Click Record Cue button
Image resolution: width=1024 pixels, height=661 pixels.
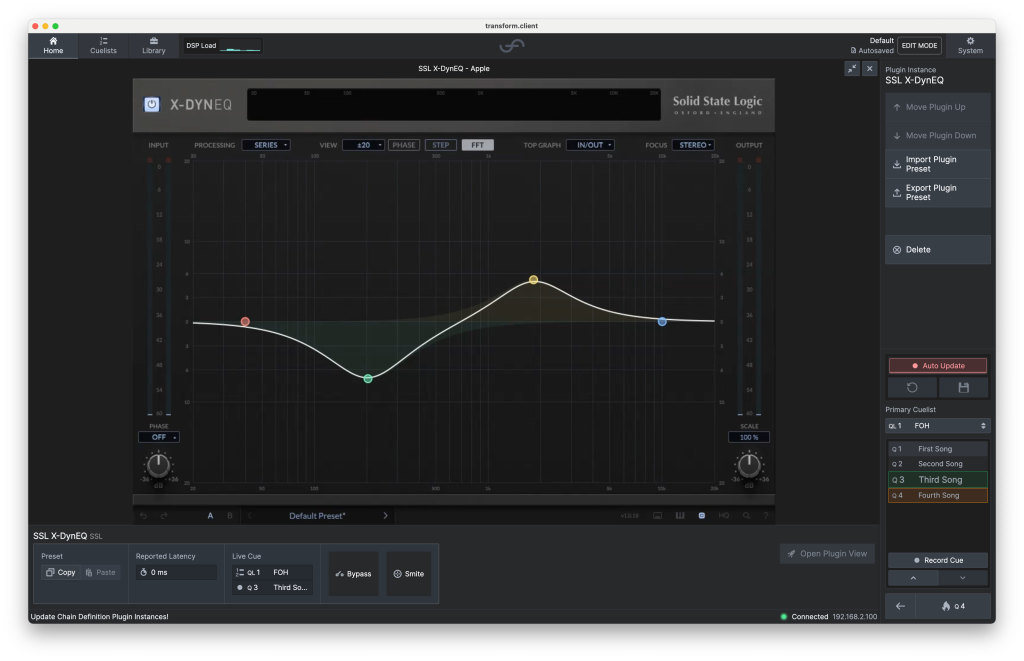point(938,560)
